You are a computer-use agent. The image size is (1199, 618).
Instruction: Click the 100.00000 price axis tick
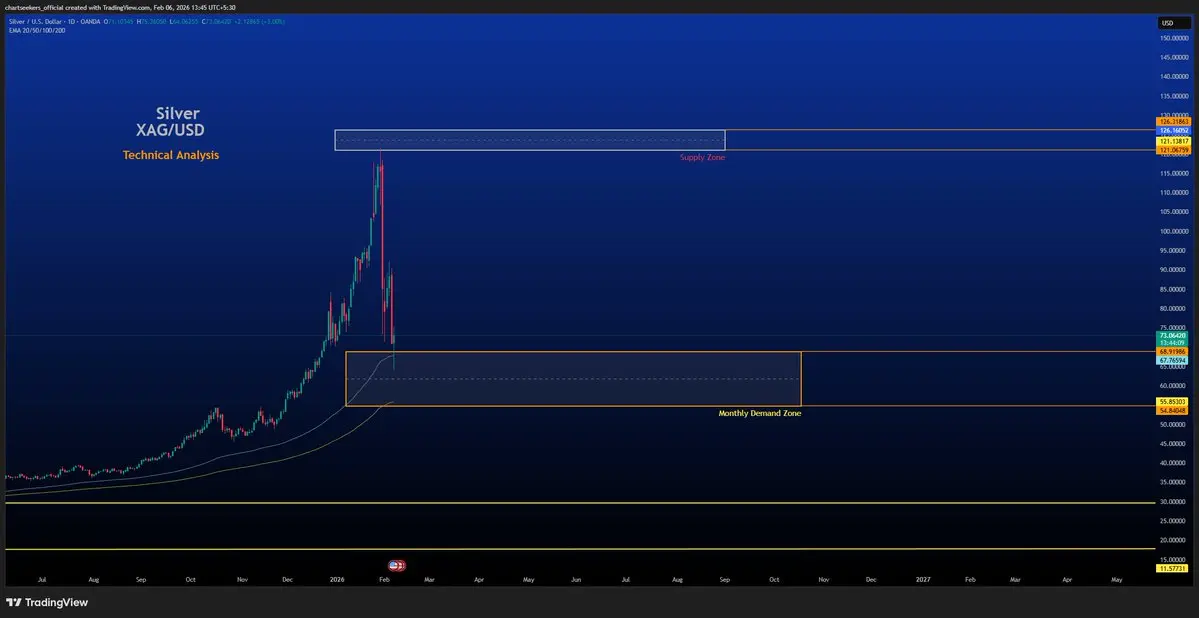[1175, 231]
